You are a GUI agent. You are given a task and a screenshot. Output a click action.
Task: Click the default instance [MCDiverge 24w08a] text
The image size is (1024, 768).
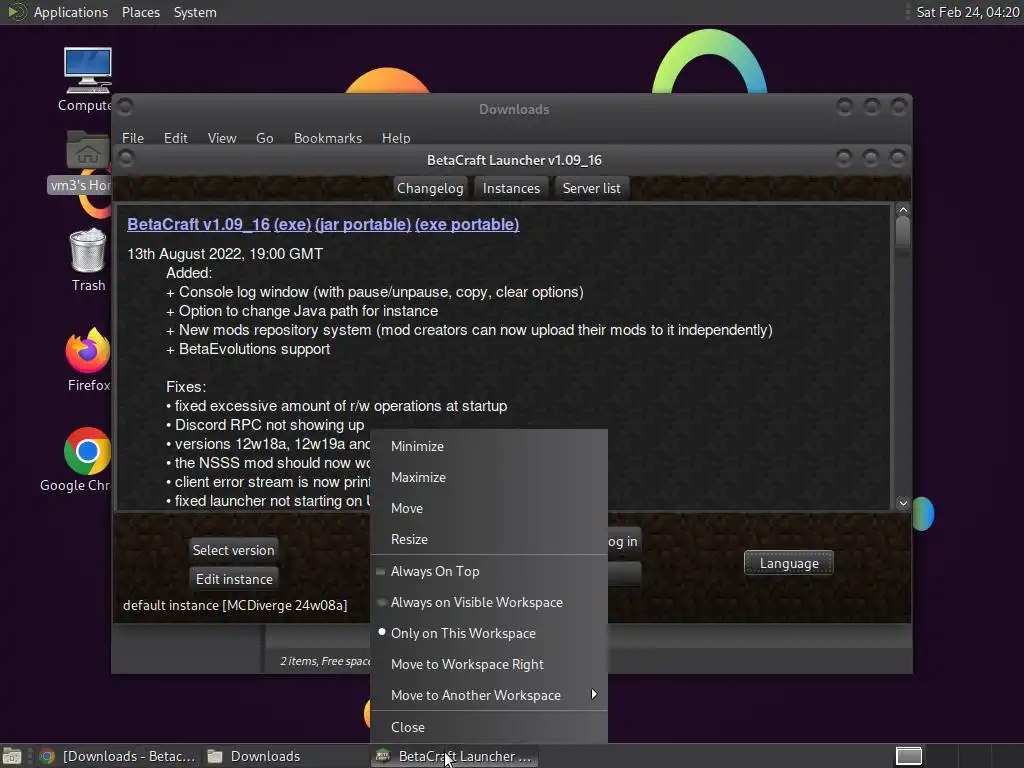click(x=235, y=605)
